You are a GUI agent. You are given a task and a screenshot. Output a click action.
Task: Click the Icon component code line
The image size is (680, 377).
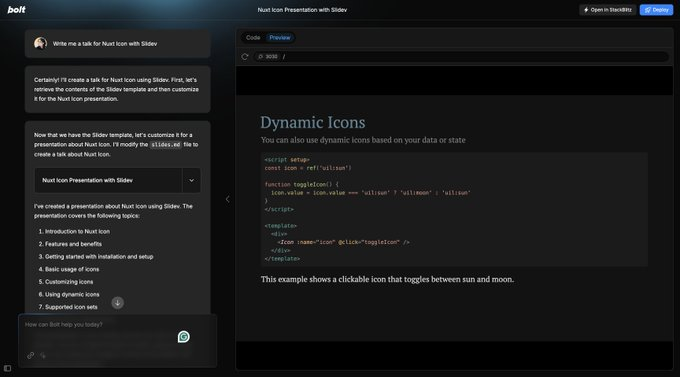343,242
